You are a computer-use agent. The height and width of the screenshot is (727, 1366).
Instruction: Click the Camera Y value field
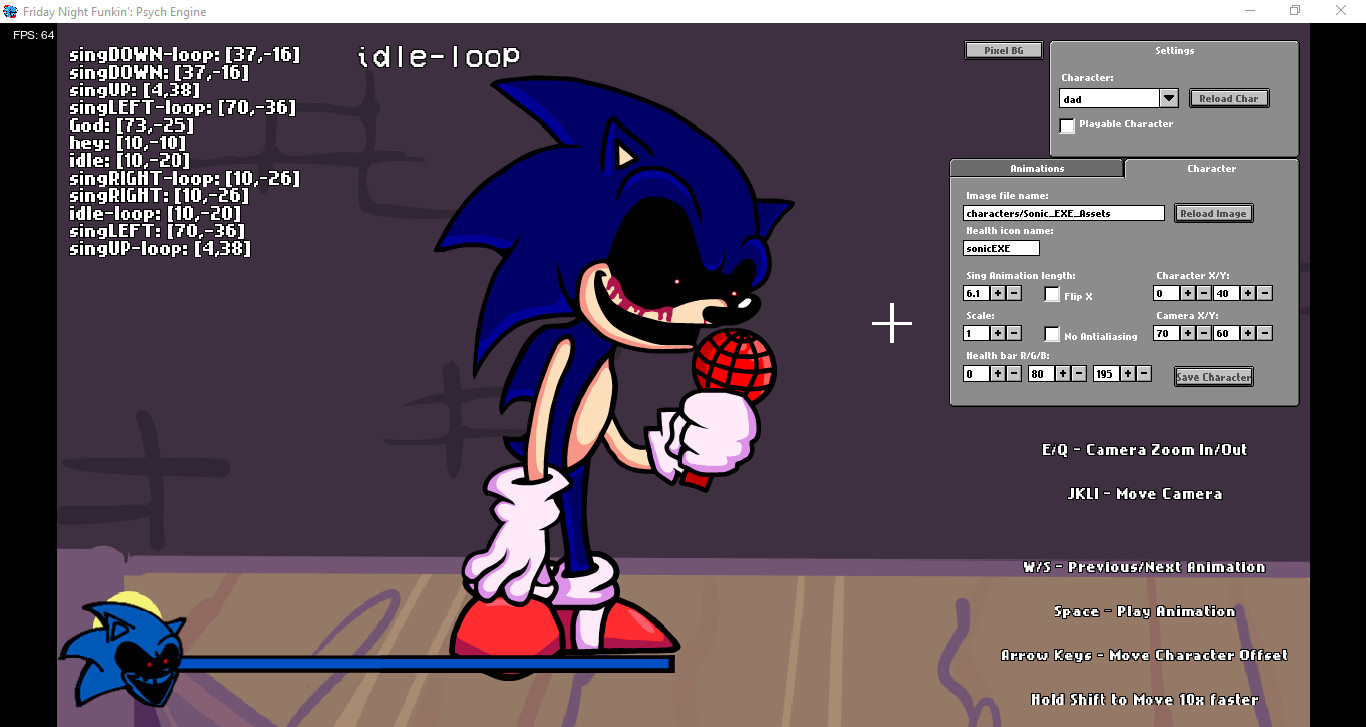(x=1226, y=333)
